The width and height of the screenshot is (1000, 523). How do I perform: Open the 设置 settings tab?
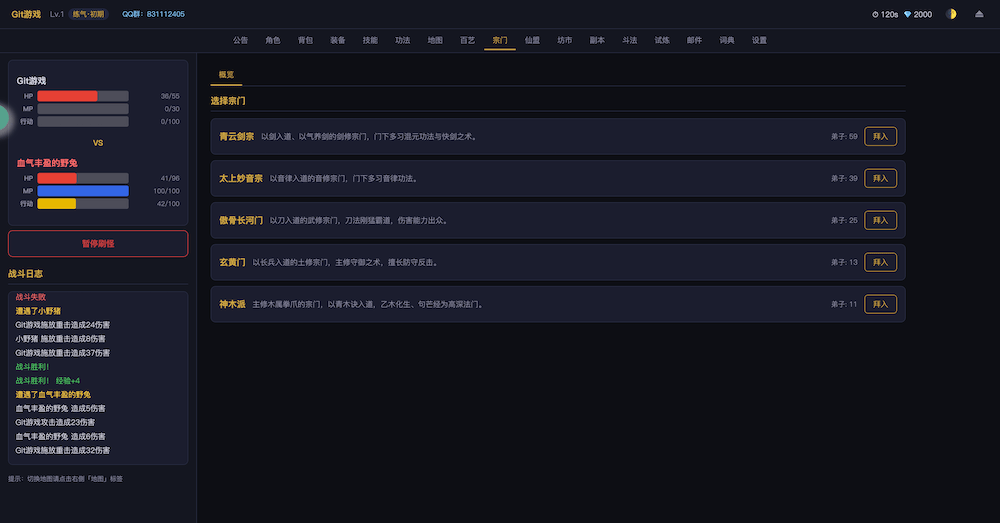pos(759,40)
